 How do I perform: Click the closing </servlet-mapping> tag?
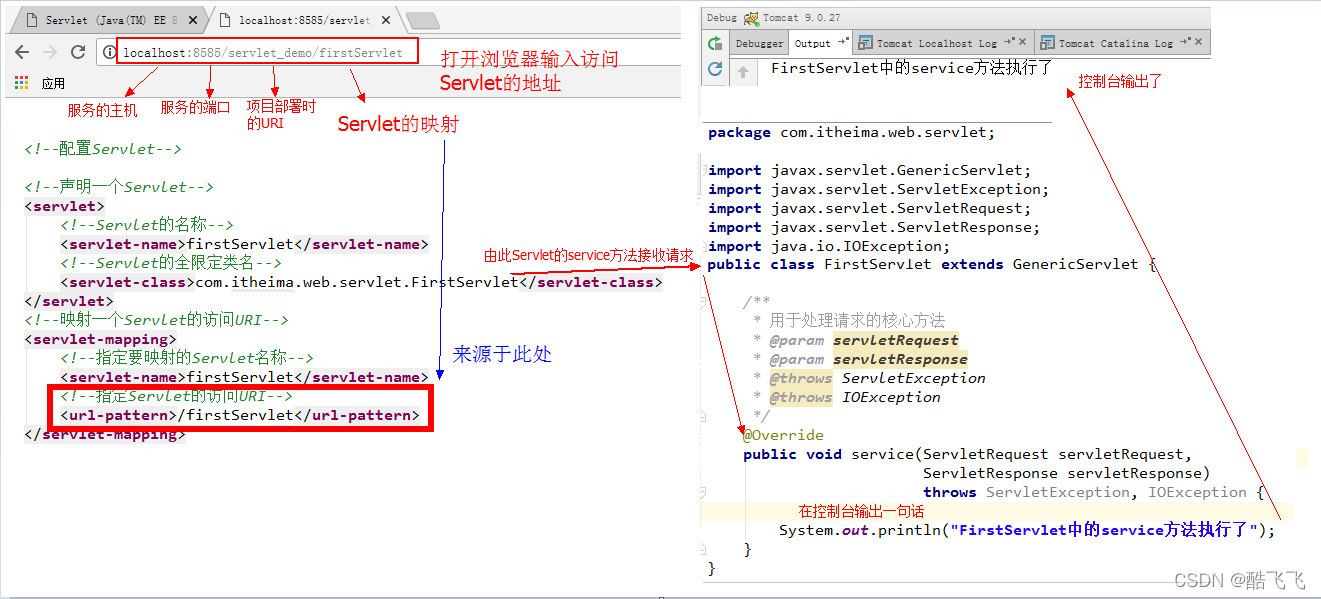pyautogui.click(x=105, y=434)
